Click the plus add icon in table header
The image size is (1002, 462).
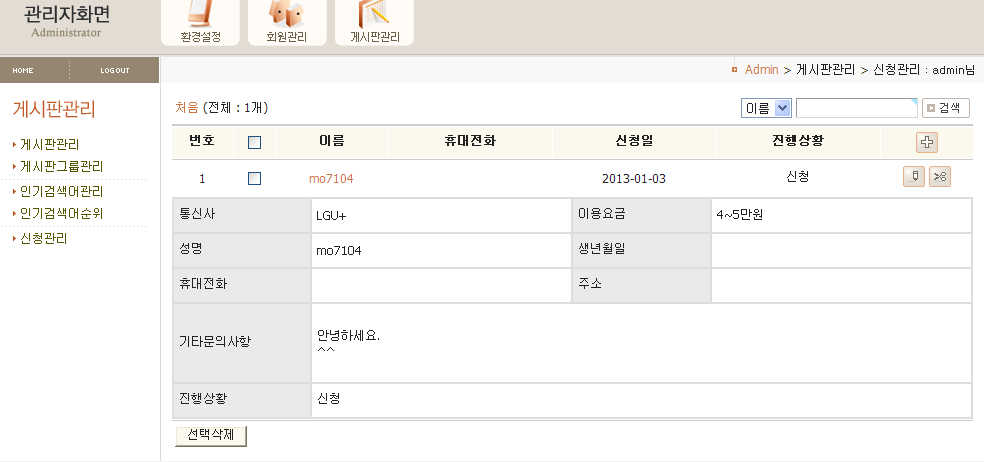tap(926, 142)
